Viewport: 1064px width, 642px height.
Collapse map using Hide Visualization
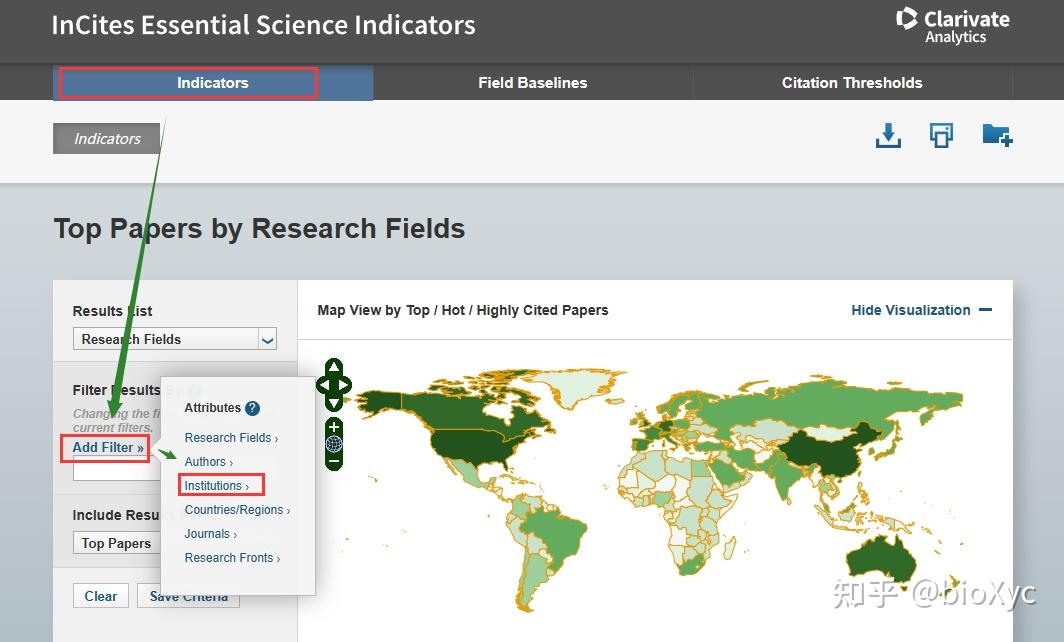[921, 310]
